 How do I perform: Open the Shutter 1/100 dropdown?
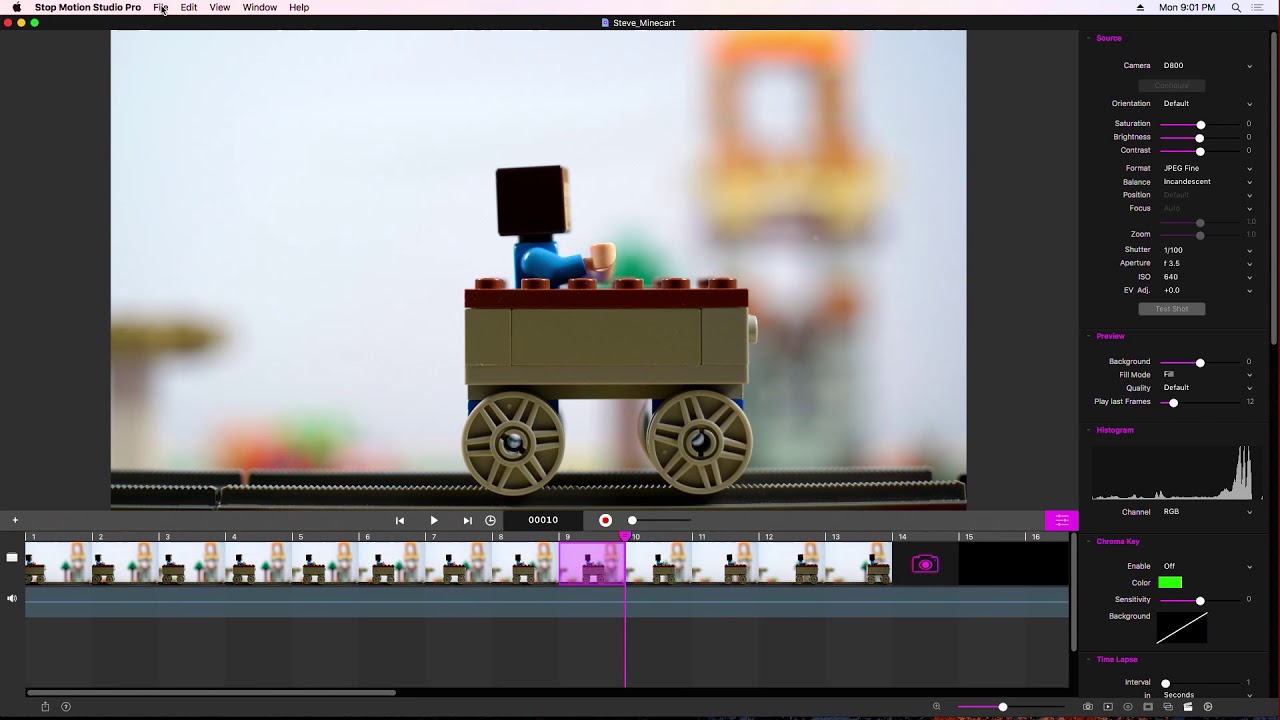pyautogui.click(x=1207, y=250)
